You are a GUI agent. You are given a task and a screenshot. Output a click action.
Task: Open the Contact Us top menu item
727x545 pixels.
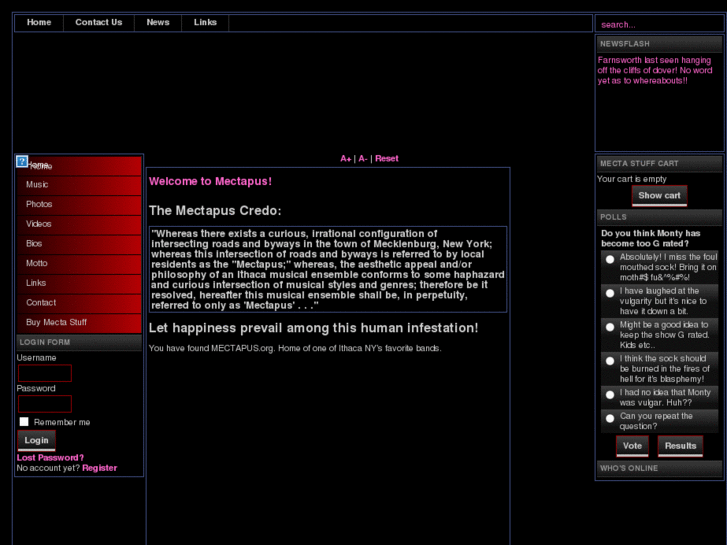coord(99,22)
